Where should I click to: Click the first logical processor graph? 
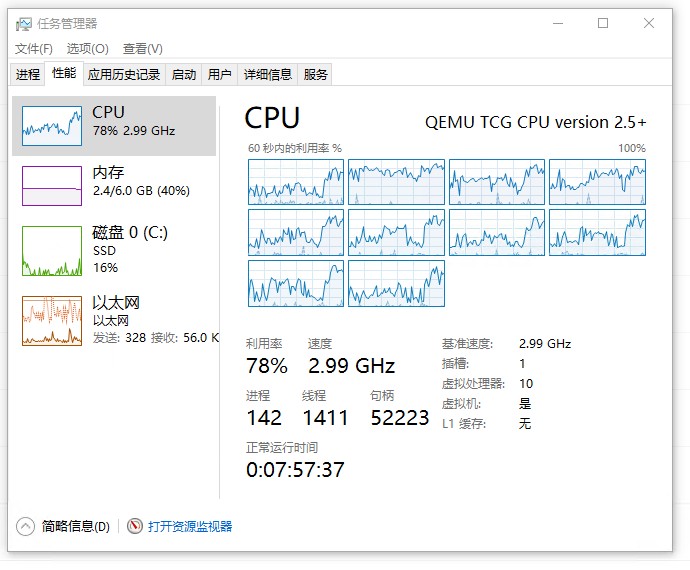(x=296, y=182)
